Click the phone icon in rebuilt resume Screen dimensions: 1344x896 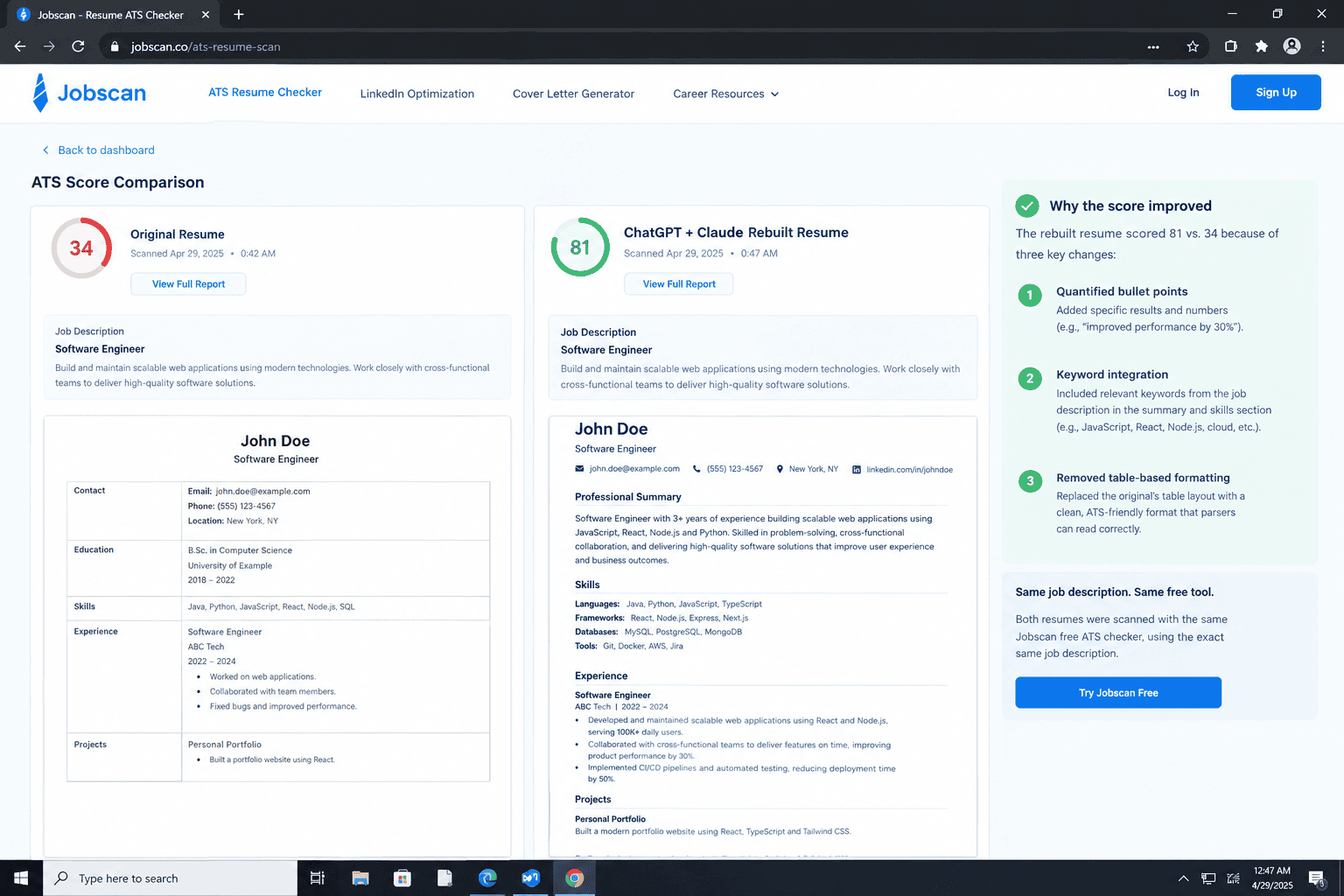click(696, 469)
